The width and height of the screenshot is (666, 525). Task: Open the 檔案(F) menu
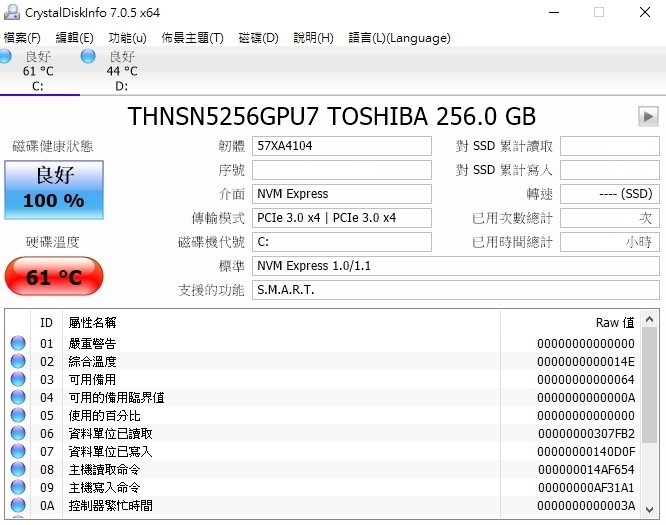[x=22, y=38]
